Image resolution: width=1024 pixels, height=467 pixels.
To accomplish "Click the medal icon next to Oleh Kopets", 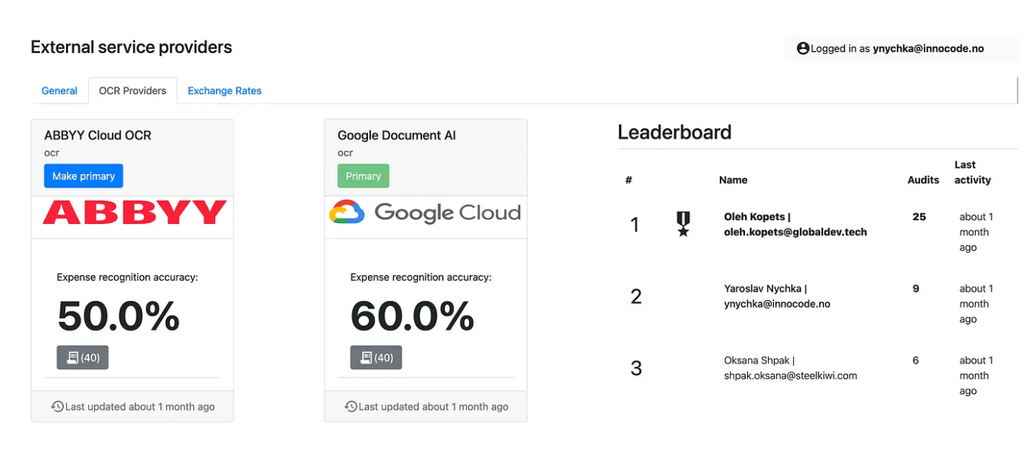I will (x=683, y=224).
